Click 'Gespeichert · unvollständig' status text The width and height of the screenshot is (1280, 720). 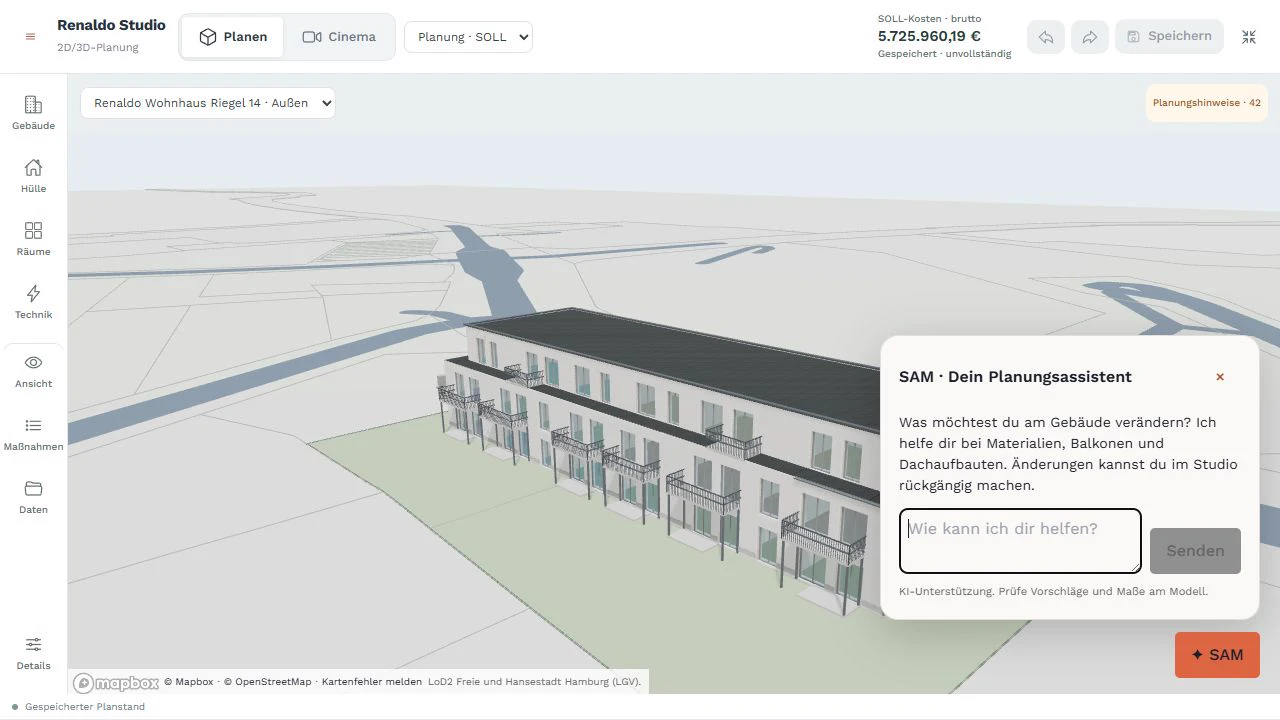tap(944, 54)
